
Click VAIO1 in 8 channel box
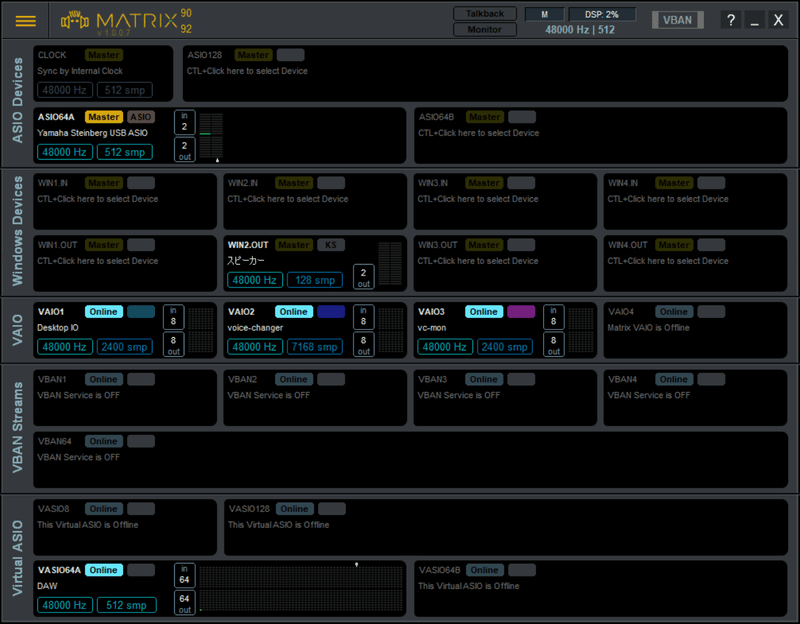click(173, 317)
